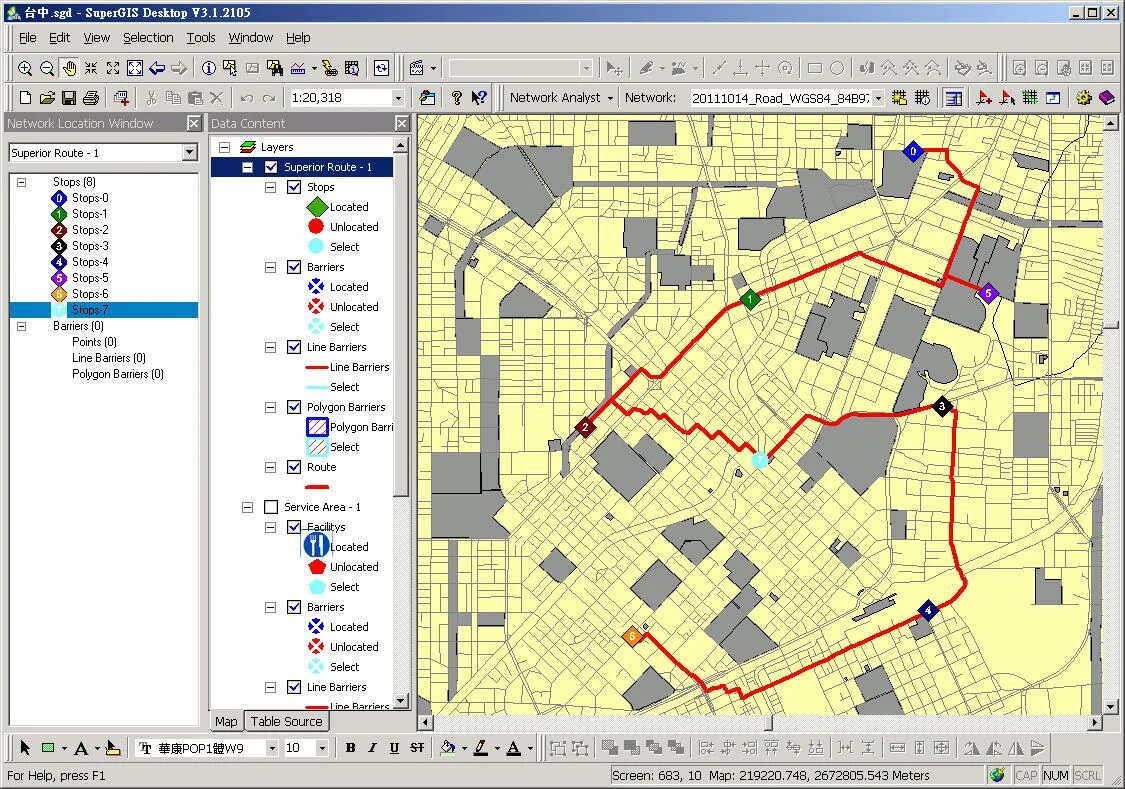Screen dimensions: 1125x789
Task: Collapse the Service Area - 1 node
Action: (248, 507)
